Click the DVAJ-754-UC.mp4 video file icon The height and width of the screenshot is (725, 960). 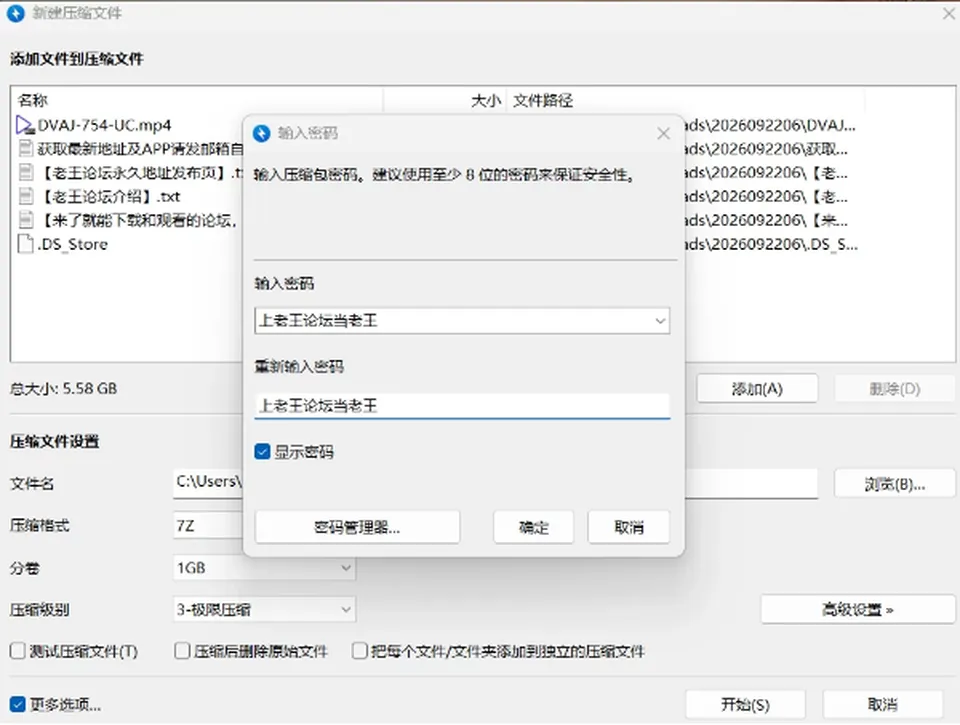click(25, 126)
